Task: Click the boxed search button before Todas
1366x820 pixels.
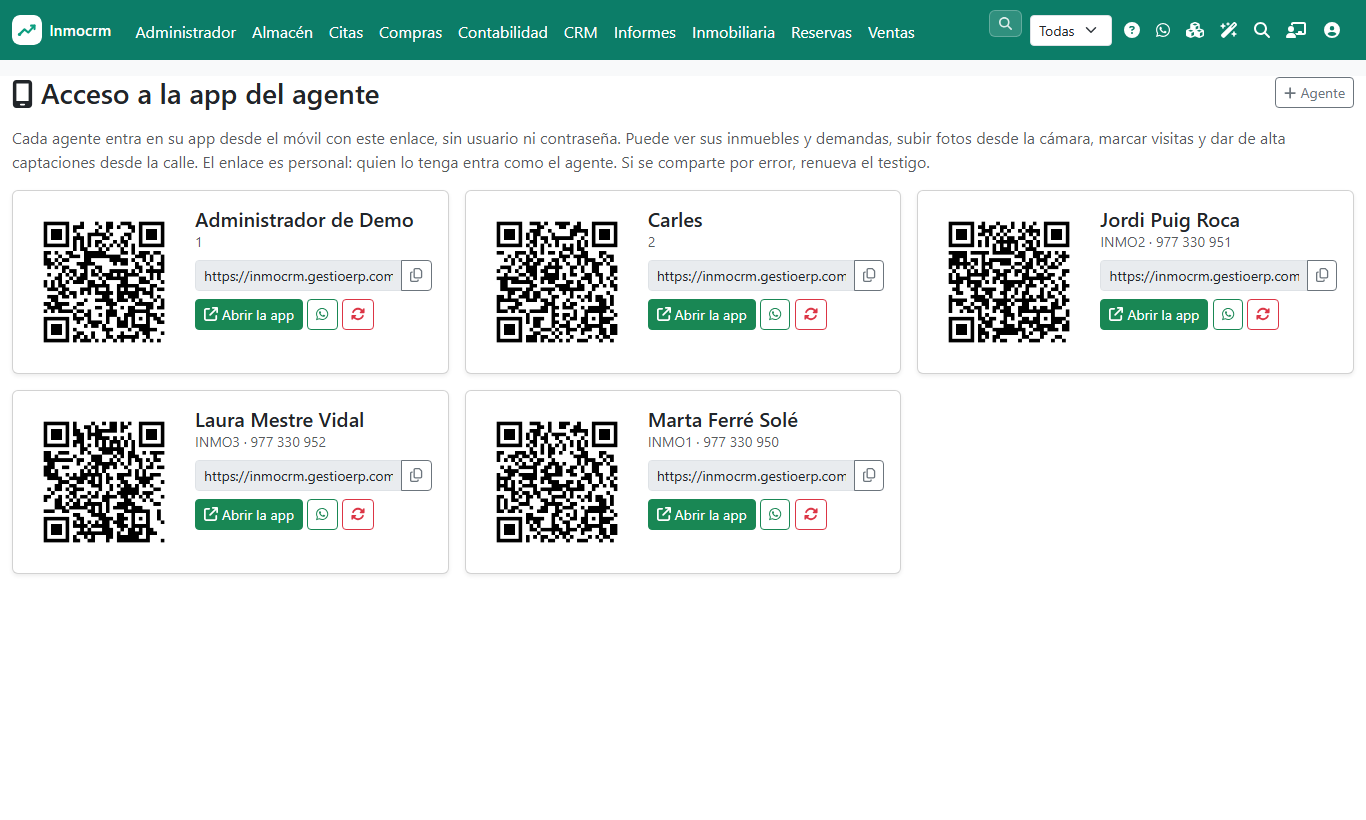Action: pyautogui.click(x=1005, y=23)
